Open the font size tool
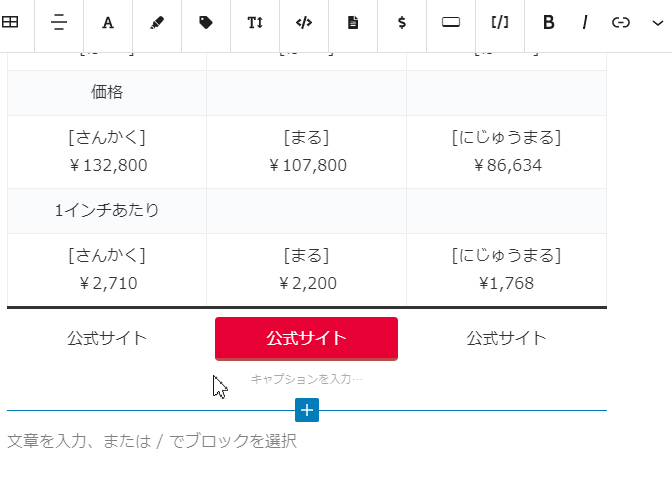Viewport: 672px width, 480px height. [x=255, y=22]
